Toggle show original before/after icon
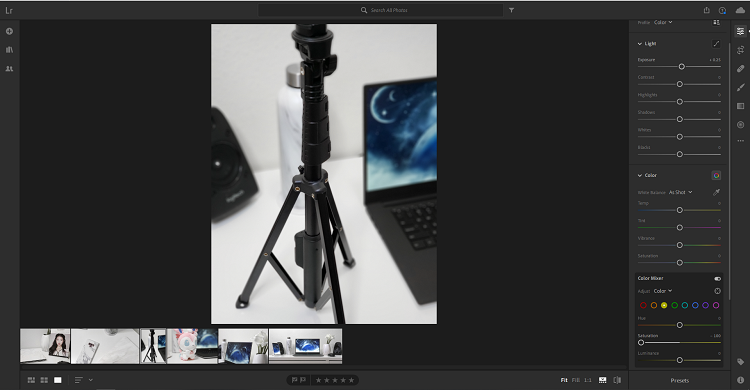 (617, 380)
